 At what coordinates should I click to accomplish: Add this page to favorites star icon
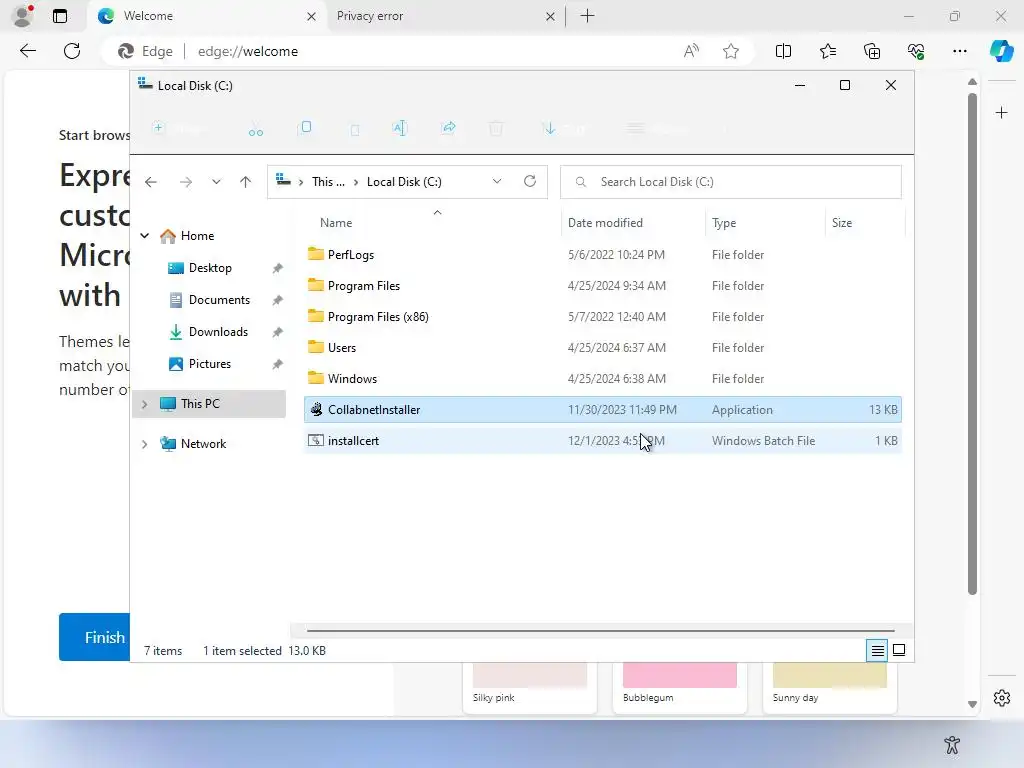click(731, 51)
